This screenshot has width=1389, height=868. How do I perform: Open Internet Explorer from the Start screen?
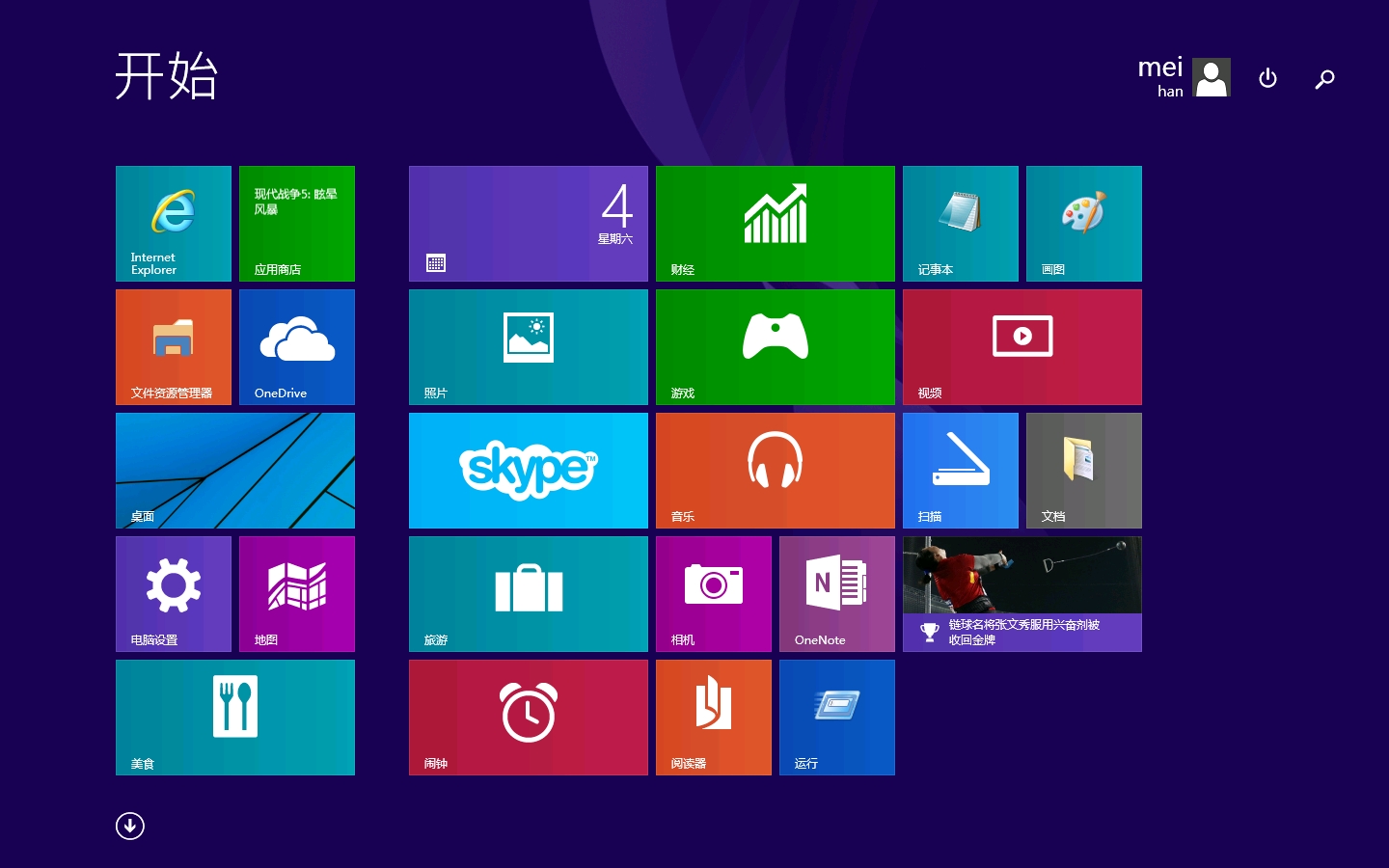[173, 223]
